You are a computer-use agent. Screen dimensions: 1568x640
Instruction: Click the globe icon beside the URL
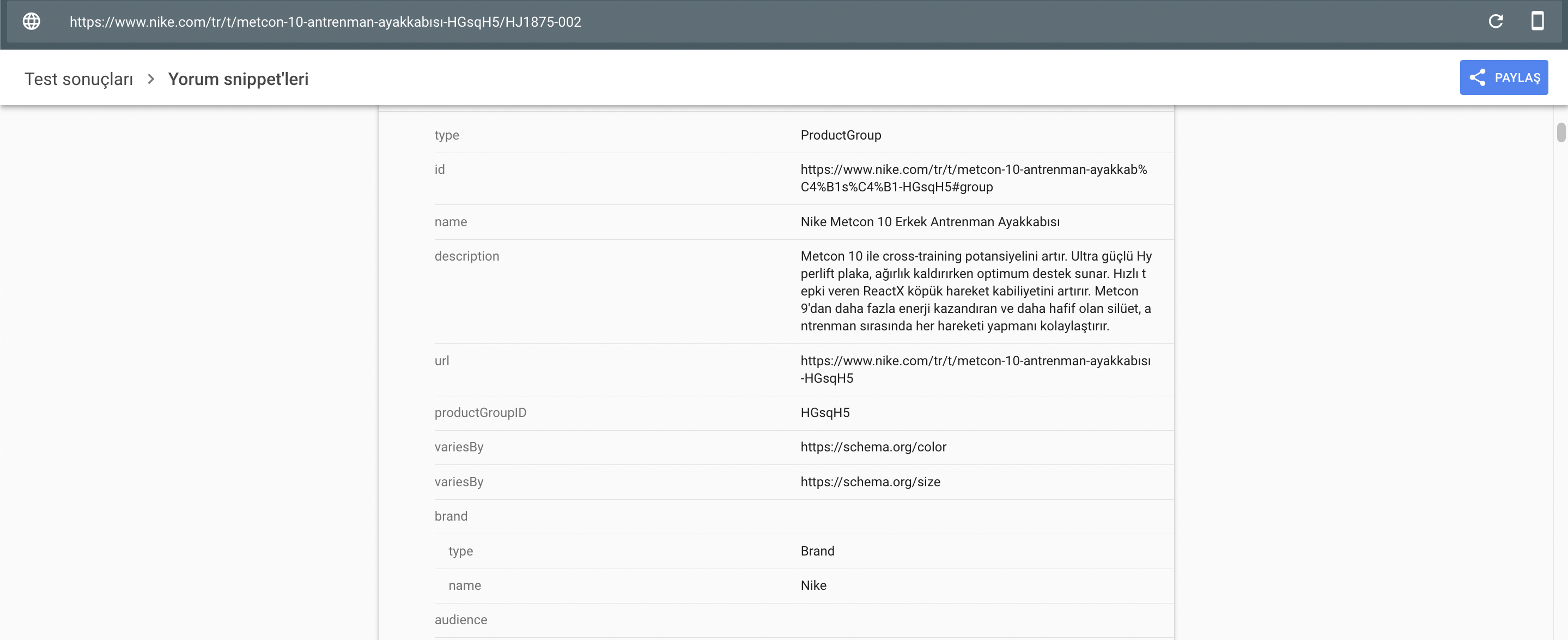[x=32, y=21]
